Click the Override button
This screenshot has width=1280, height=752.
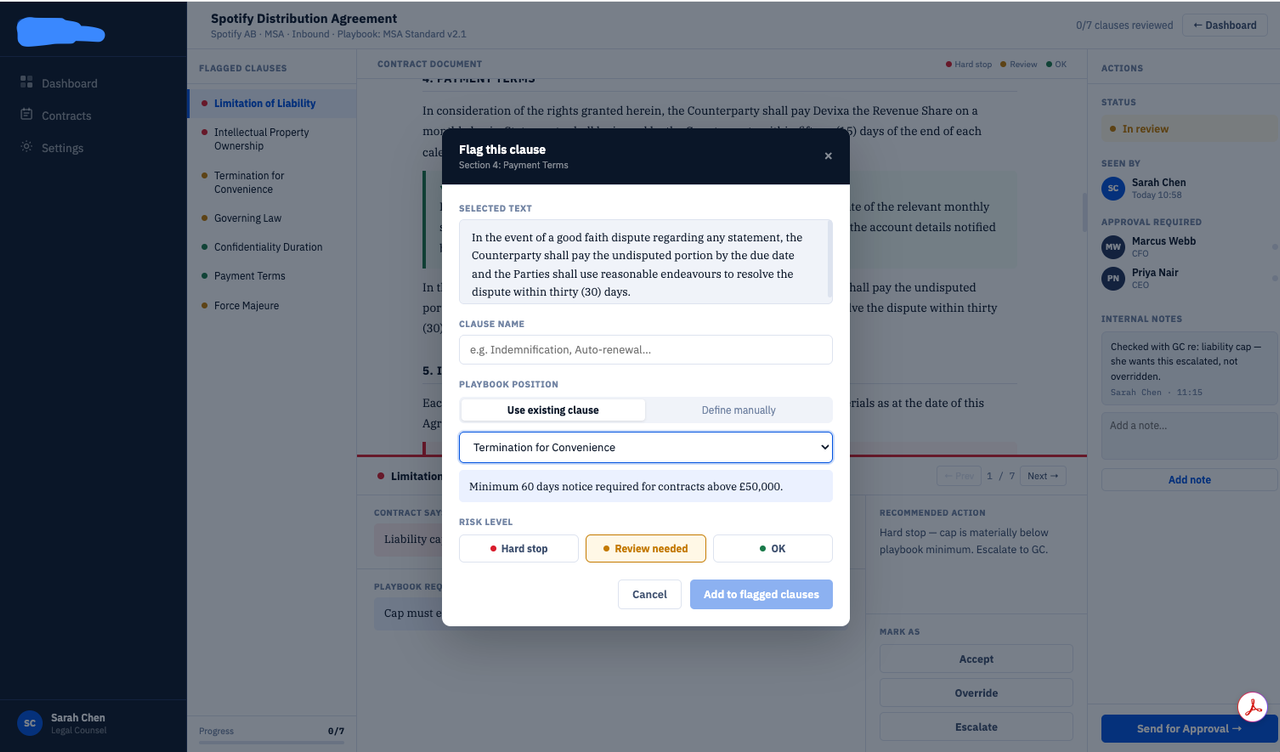pyautogui.click(x=976, y=693)
